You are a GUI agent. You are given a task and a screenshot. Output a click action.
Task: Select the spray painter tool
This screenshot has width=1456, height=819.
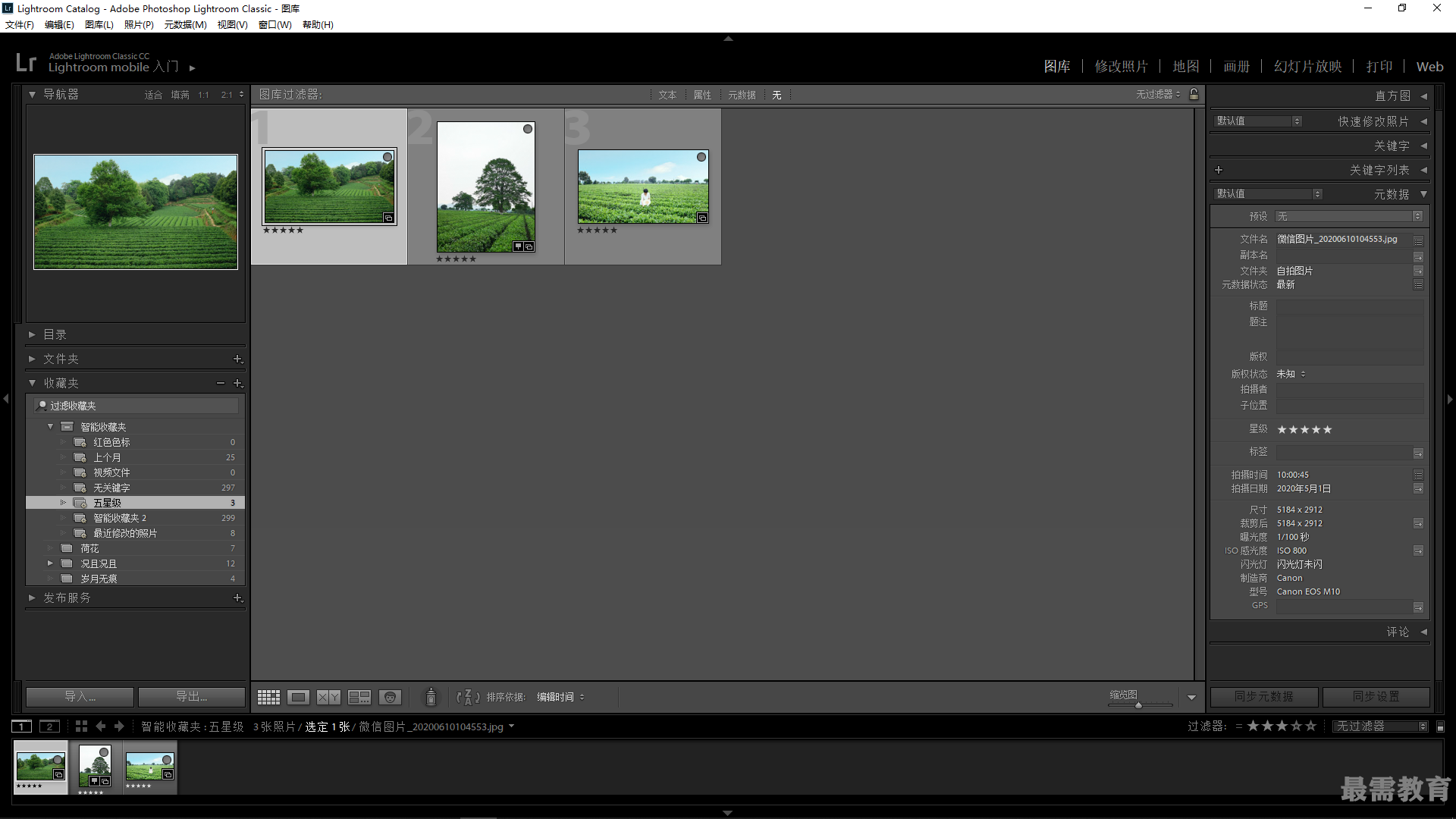pos(431,697)
